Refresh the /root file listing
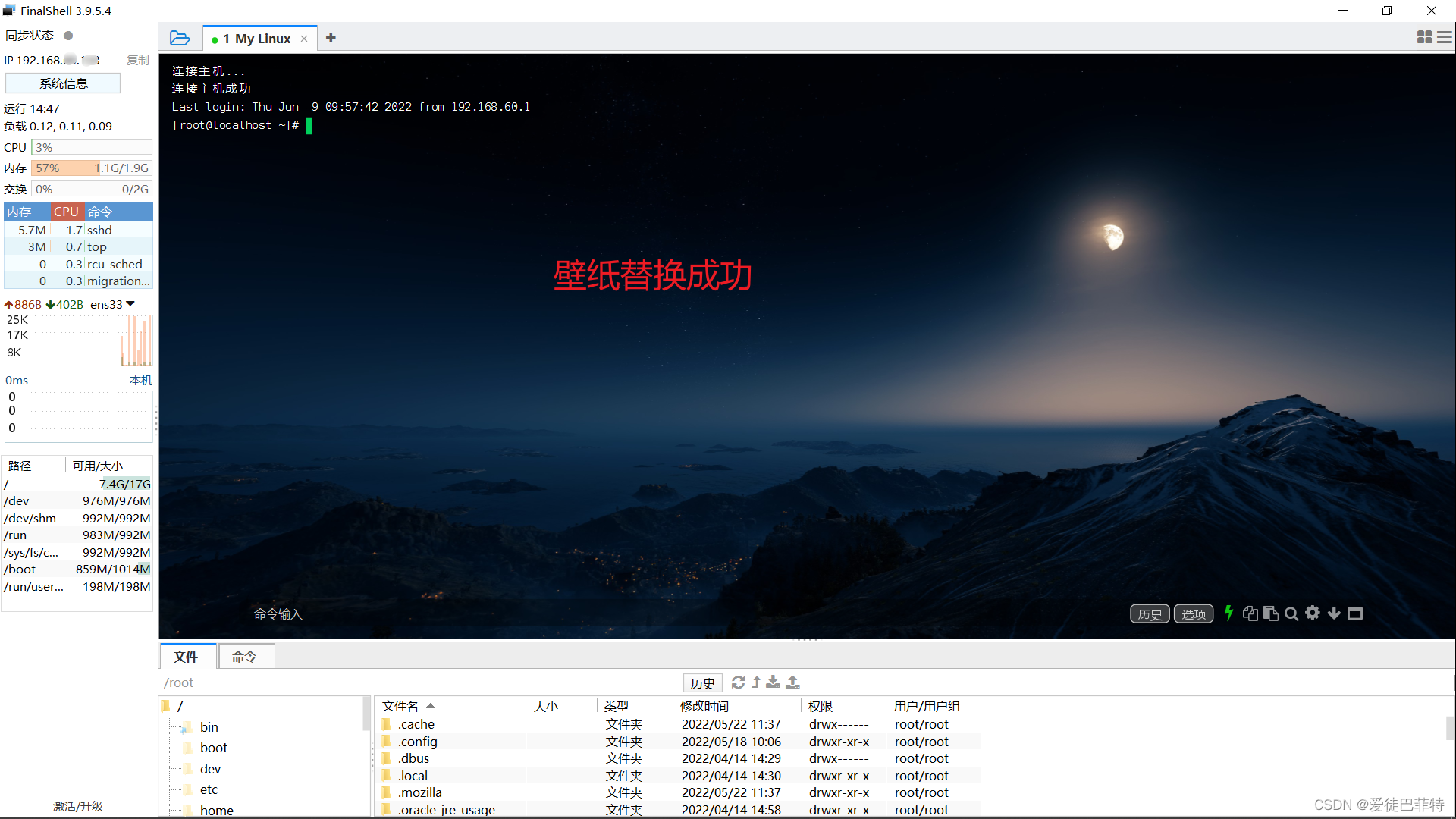This screenshot has height=819, width=1456. (x=738, y=682)
